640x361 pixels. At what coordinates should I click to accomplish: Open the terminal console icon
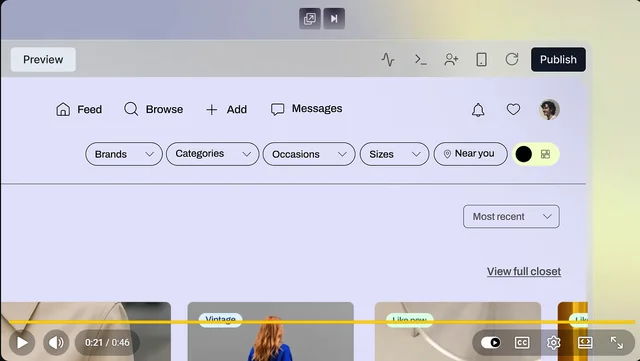(420, 60)
